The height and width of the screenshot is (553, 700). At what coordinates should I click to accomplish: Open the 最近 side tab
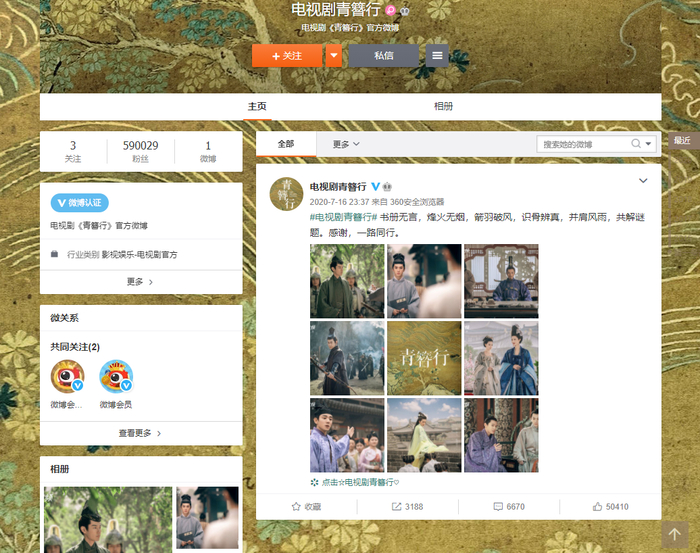coord(682,141)
